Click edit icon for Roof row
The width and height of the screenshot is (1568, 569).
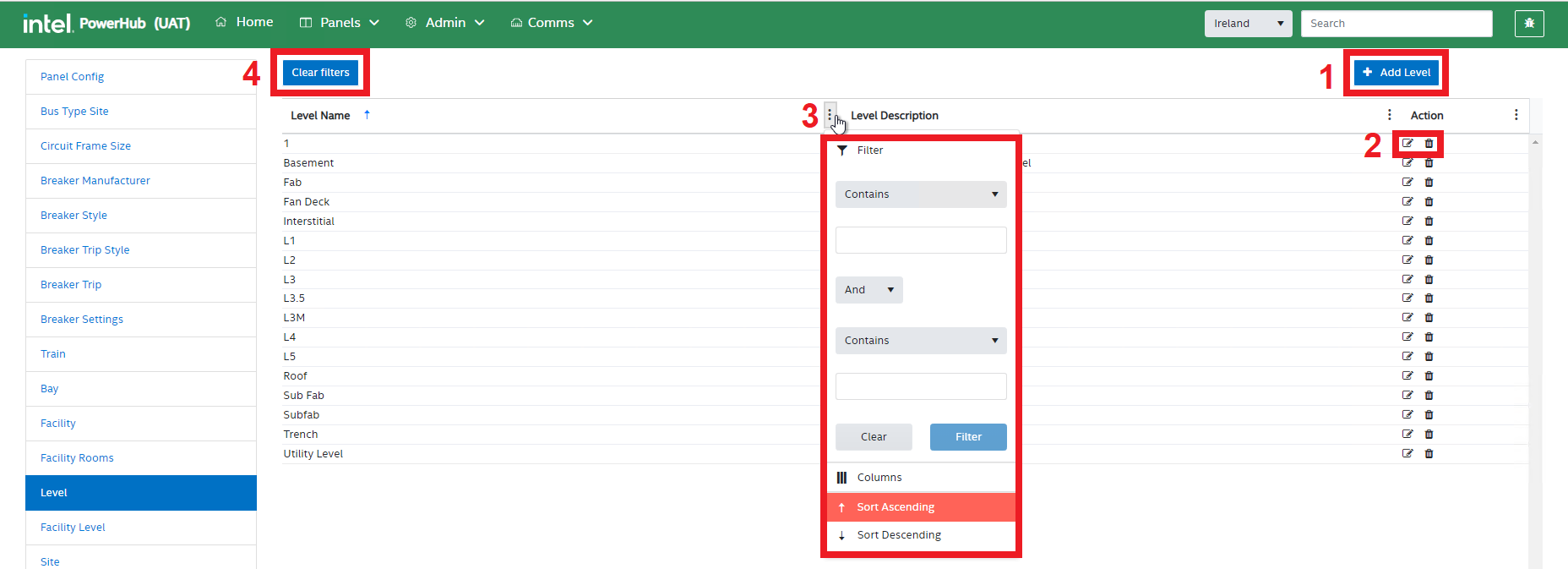coord(1407,376)
